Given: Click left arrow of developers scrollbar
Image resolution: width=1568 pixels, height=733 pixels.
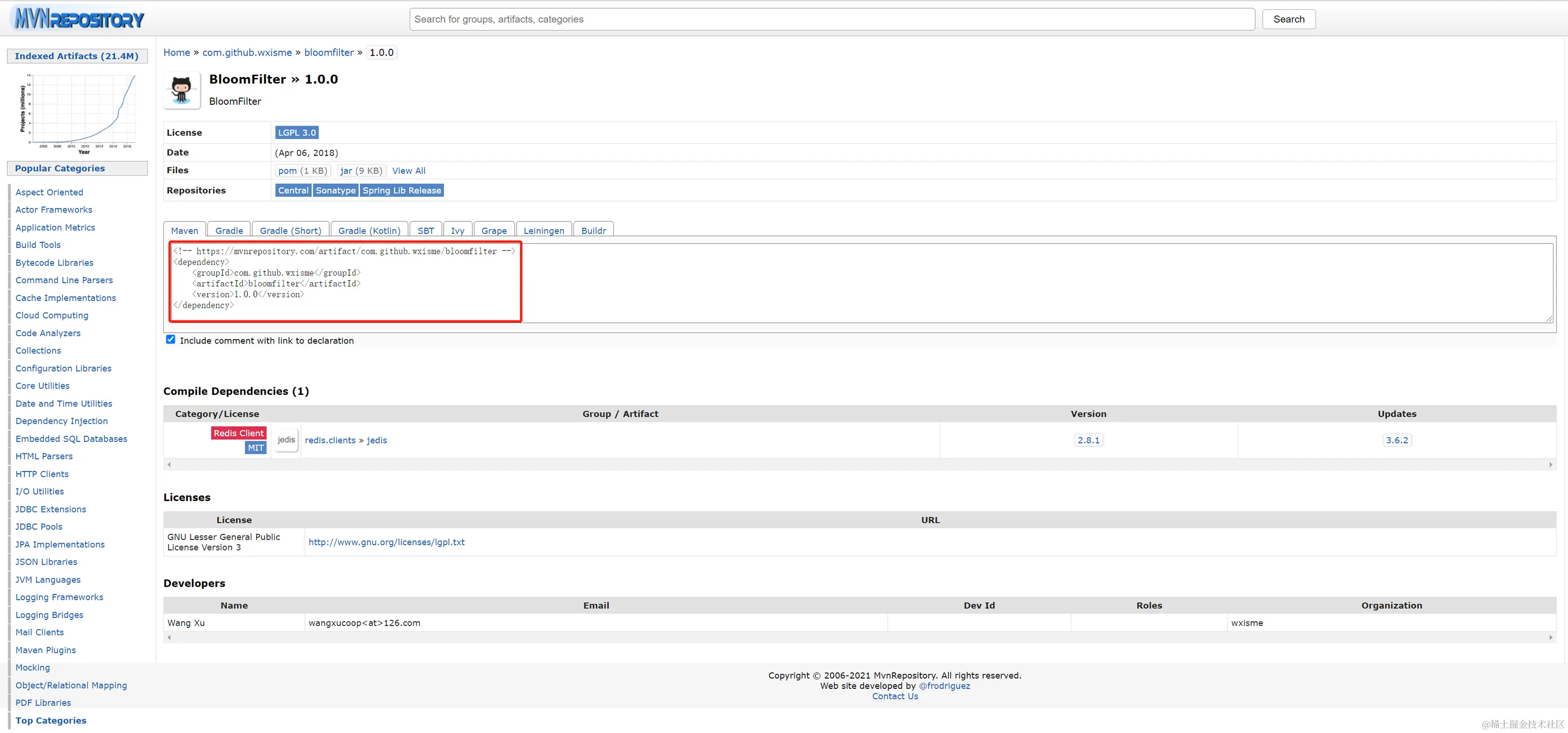Looking at the screenshot, I should pyautogui.click(x=169, y=638).
